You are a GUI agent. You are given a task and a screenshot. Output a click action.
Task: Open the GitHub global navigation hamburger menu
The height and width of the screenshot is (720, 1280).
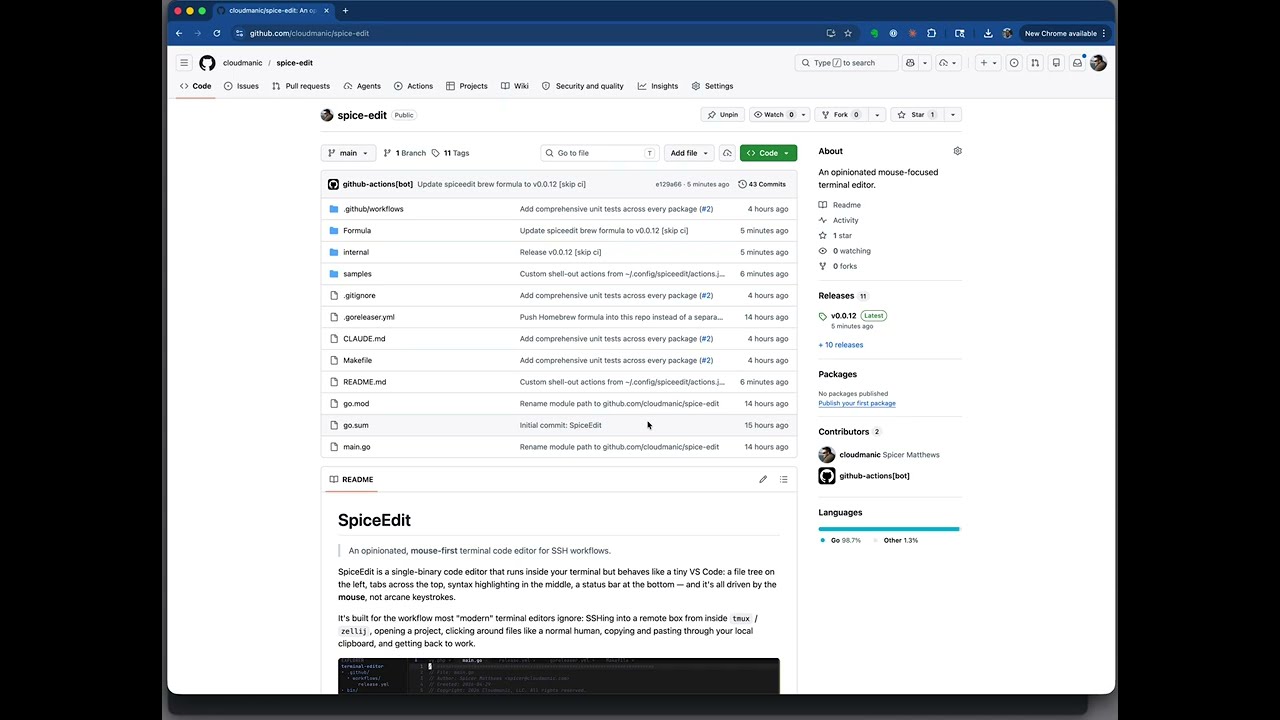tap(184, 63)
